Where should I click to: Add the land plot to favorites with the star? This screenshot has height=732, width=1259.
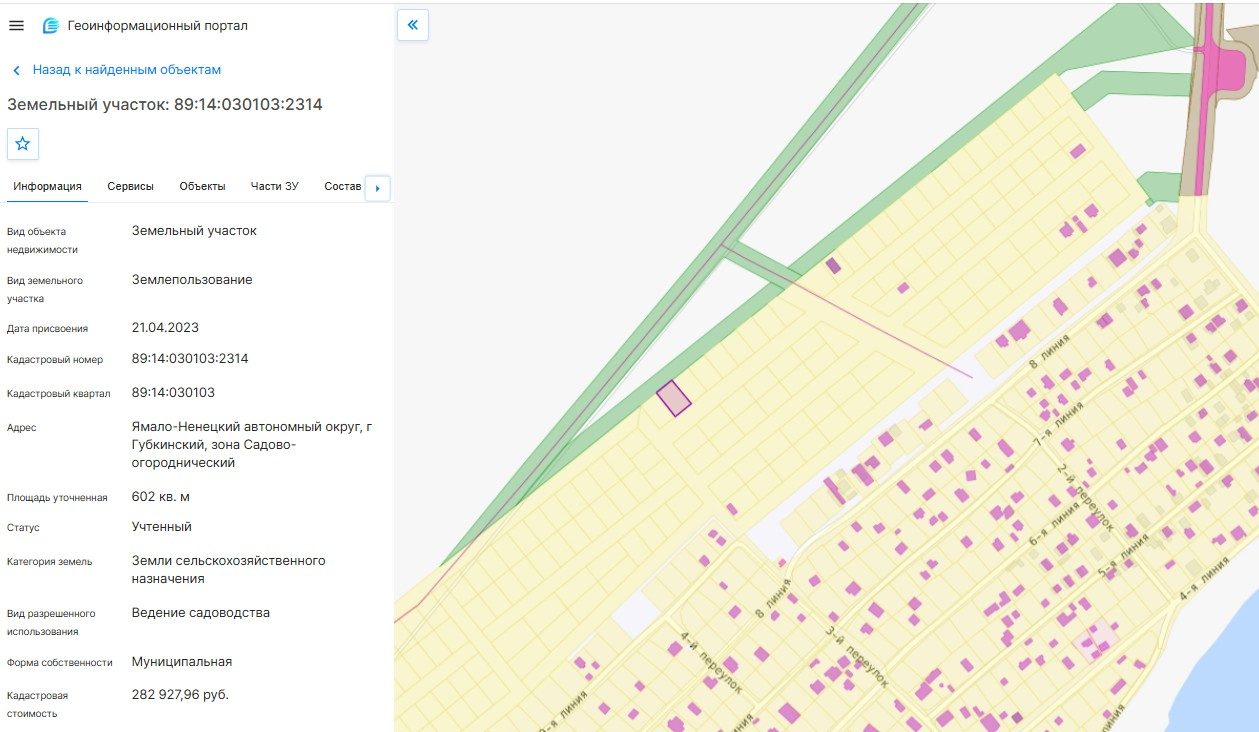click(x=23, y=144)
